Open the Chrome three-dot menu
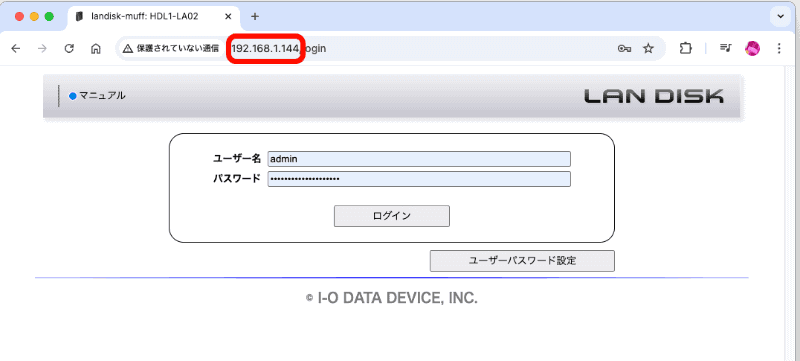The width and height of the screenshot is (800, 361). [x=779, y=48]
